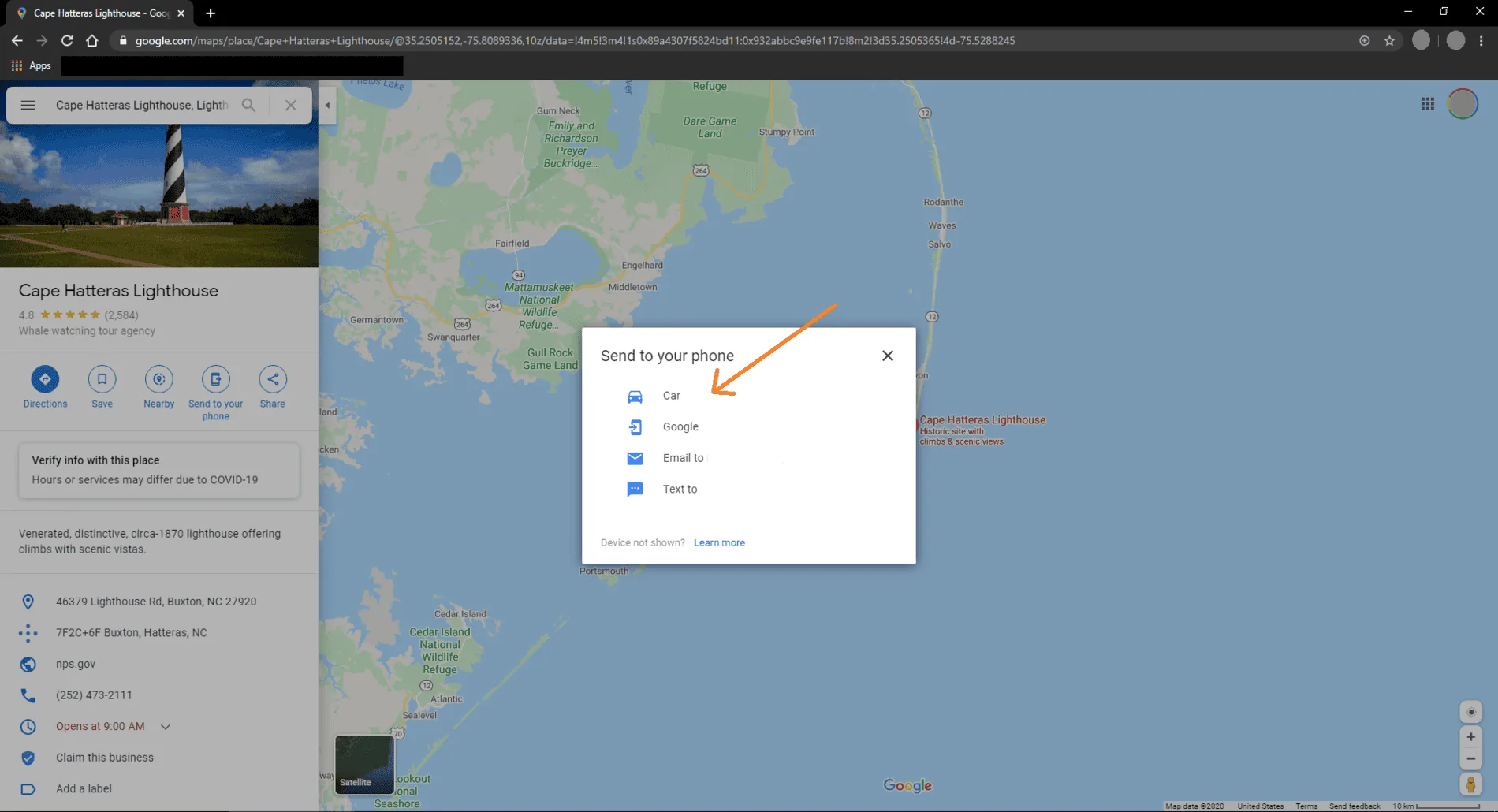The height and width of the screenshot is (812, 1498).
Task: Reload the current page
Action: [67, 40]
